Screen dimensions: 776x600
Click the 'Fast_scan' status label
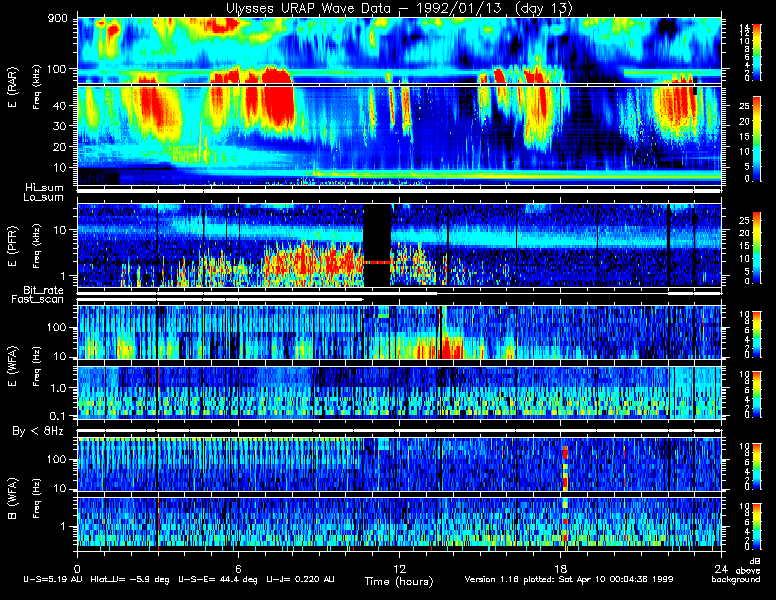coord(38,299)
